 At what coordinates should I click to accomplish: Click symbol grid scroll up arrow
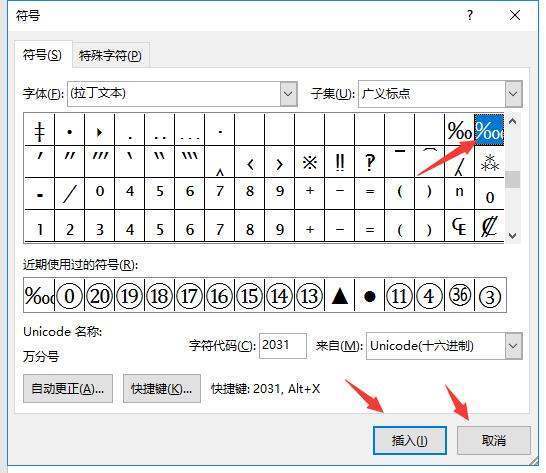[512, 122]
